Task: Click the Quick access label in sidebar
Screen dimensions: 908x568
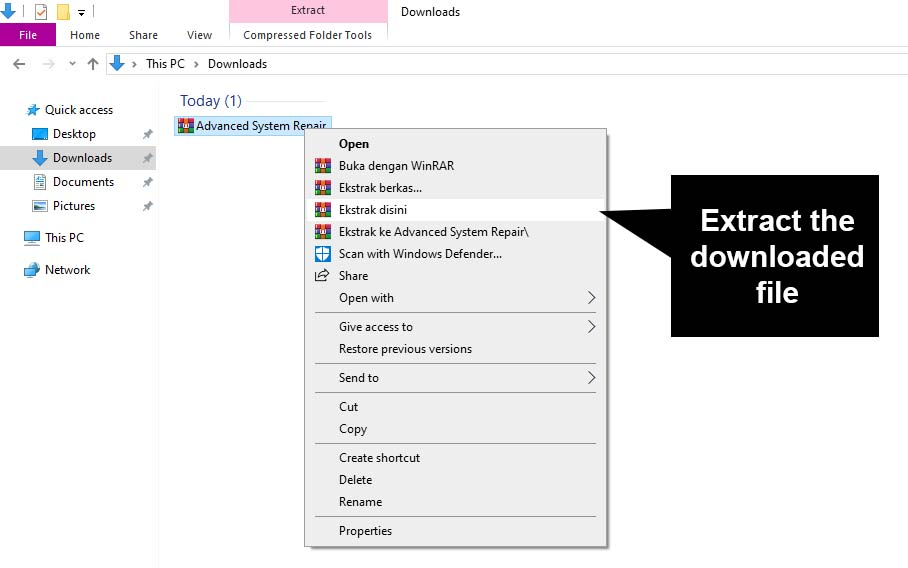Action: point(79,110)
